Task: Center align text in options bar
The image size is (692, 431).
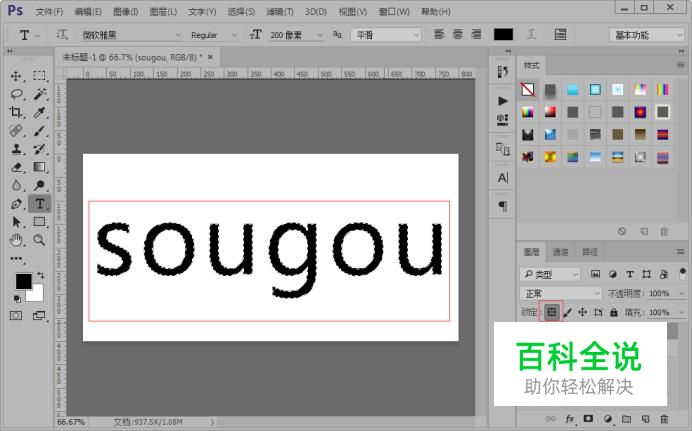Action: click(458, 34)
